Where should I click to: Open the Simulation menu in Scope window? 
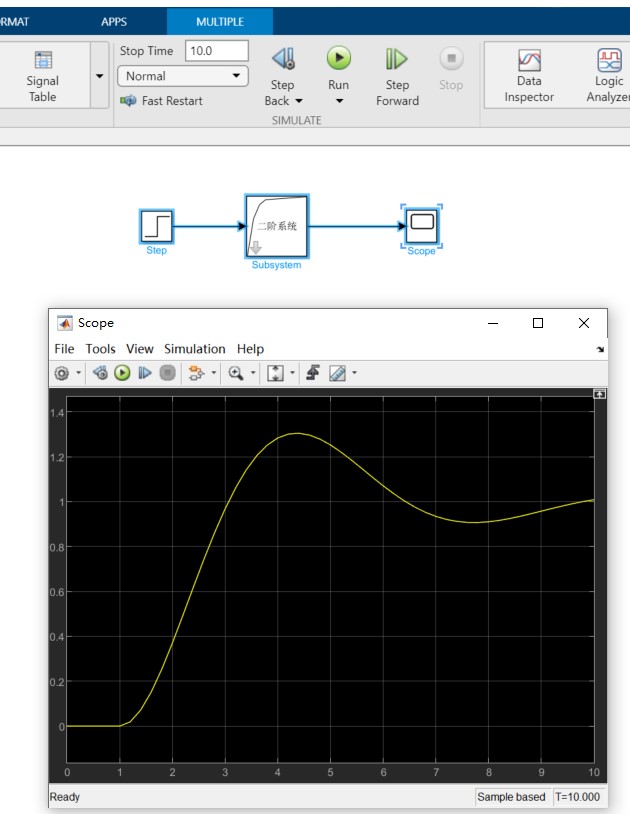point(195,349)
